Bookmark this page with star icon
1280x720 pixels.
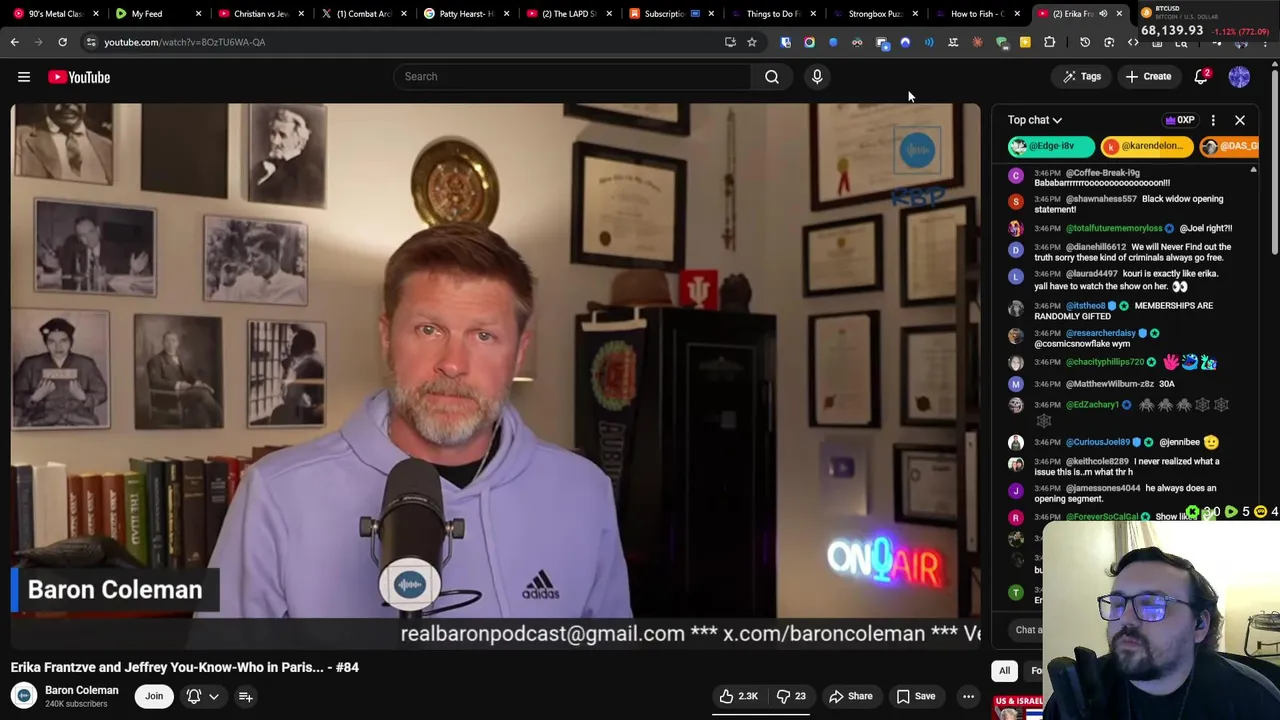click(x=752, y=42)
